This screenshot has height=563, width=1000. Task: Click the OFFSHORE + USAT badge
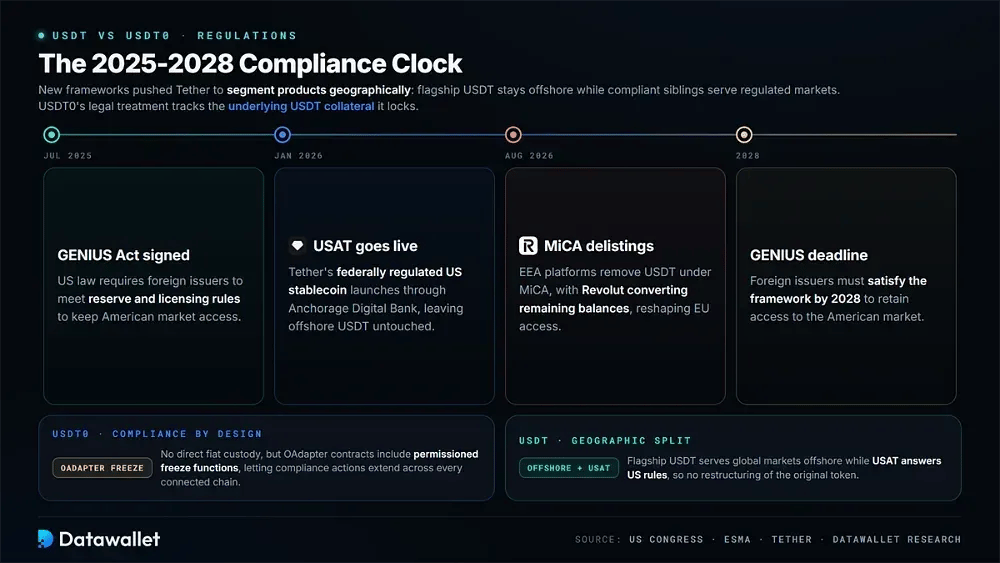point(568,468)
